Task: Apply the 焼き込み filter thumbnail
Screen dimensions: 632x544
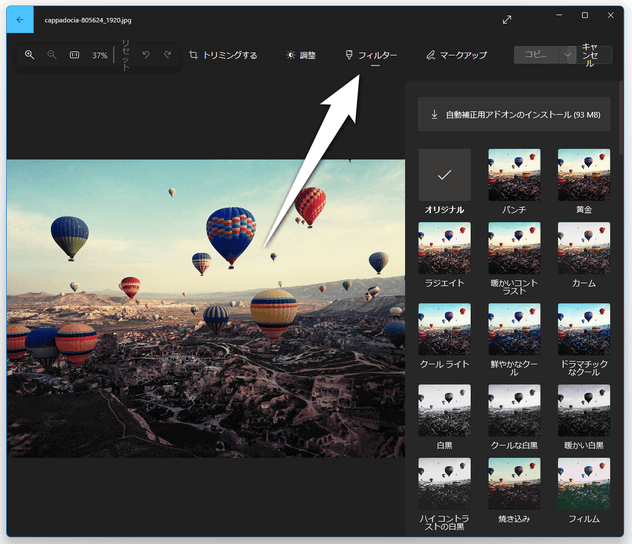Action: click(514, 484)
